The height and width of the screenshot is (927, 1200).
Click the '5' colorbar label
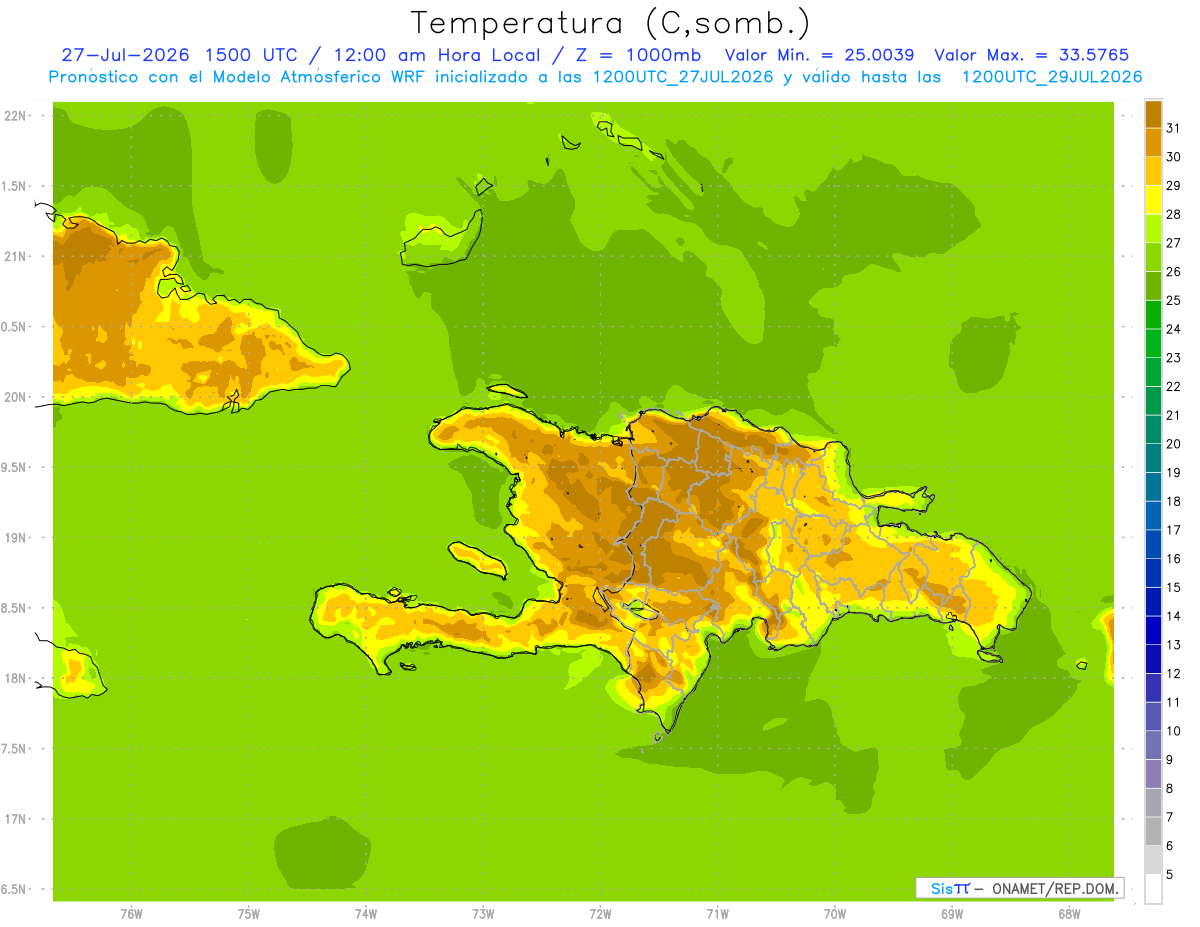[1170, 874]
